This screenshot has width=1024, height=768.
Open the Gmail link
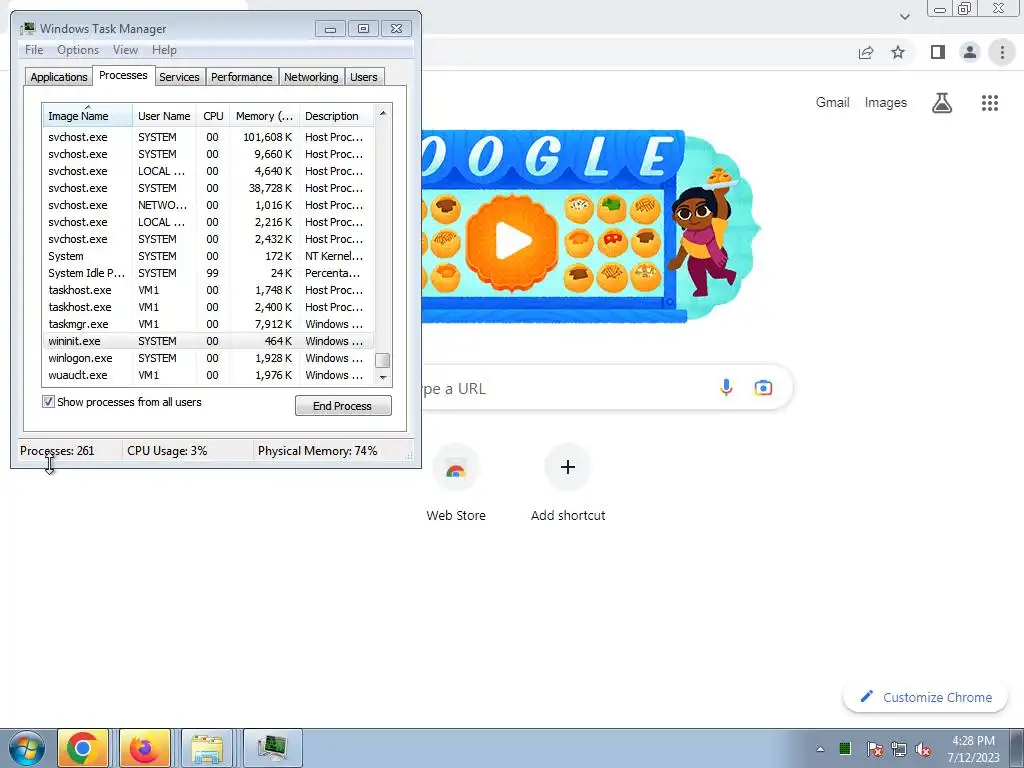[x=832, y=103]
